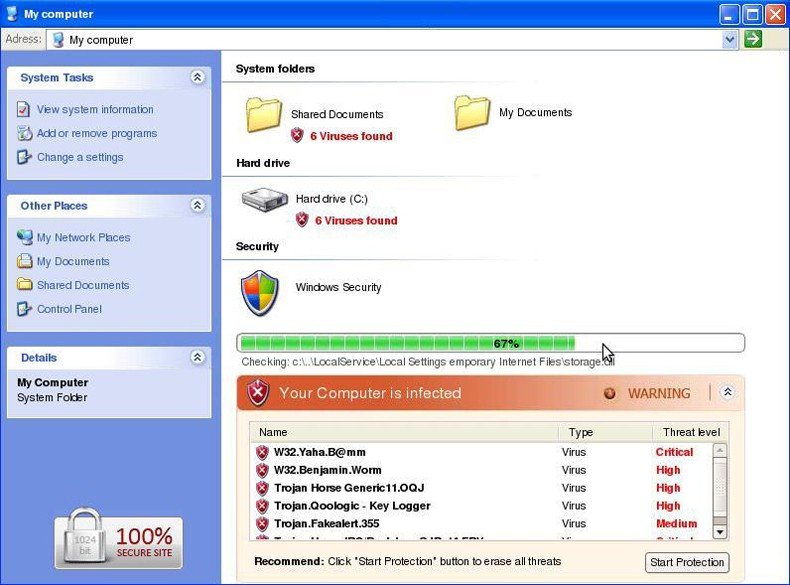Click the Change a settings icon

tap(24, 157)
